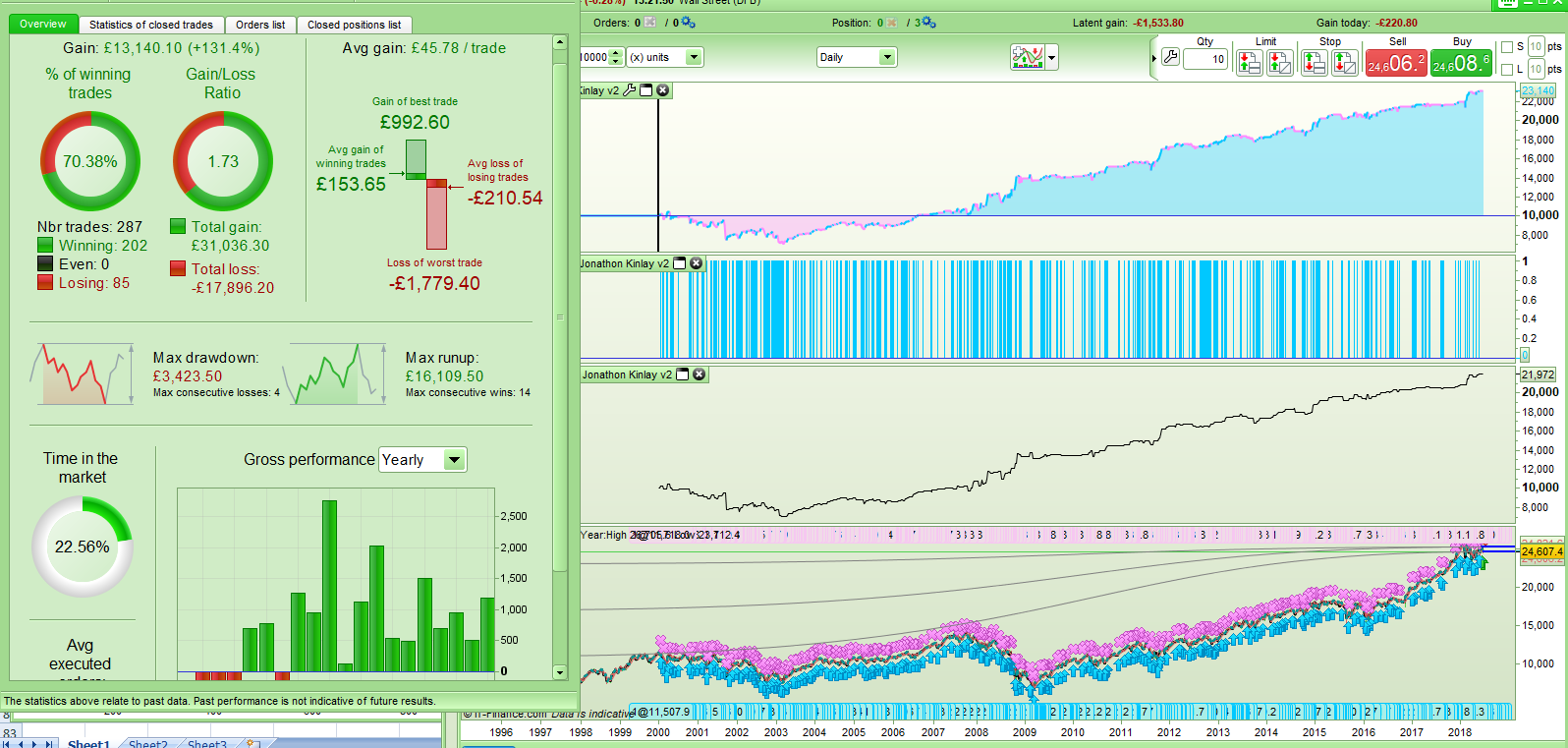Switch to Sheet2 in Excel

[147, 744]
